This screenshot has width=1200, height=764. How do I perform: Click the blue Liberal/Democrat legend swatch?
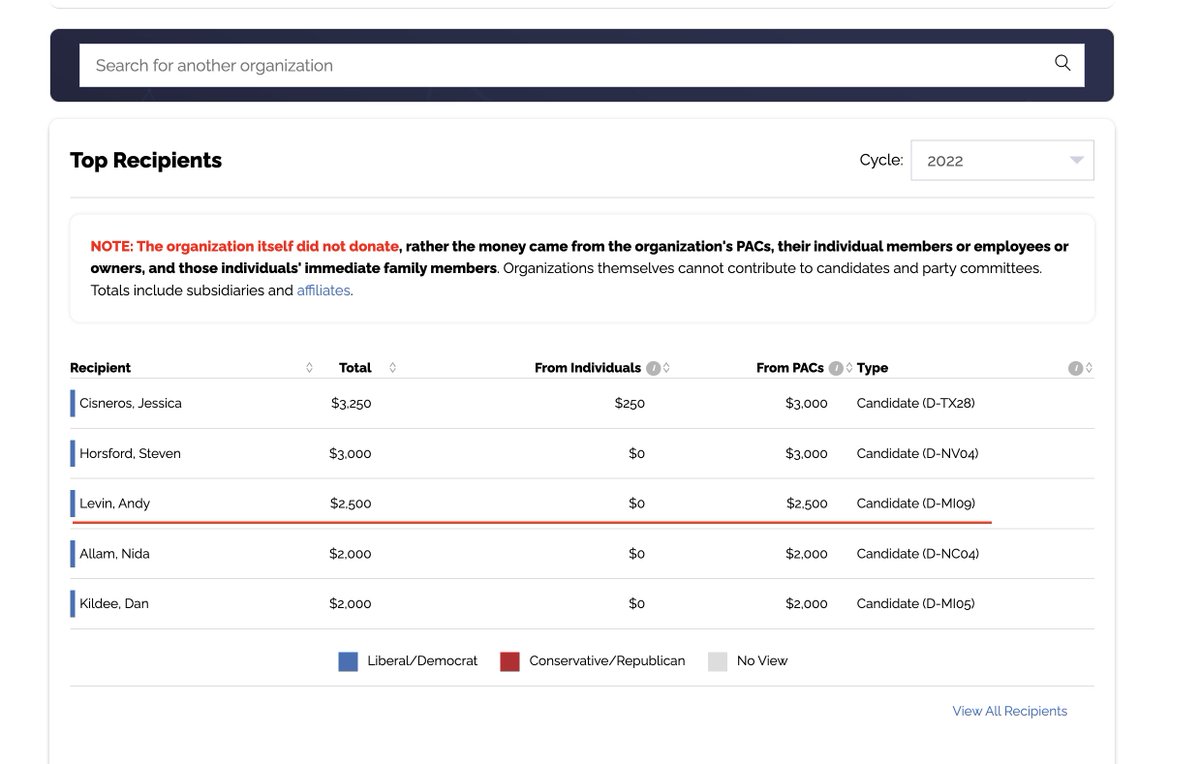coord(348,661)
